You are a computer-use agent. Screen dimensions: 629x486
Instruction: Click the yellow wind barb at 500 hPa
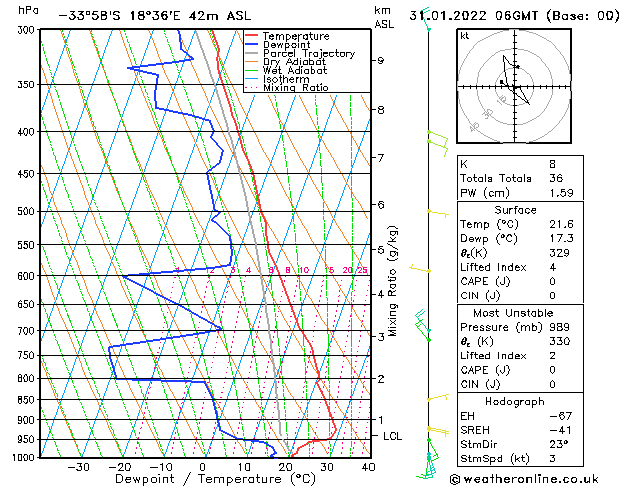pyautogui.click(x=438, y=213)
